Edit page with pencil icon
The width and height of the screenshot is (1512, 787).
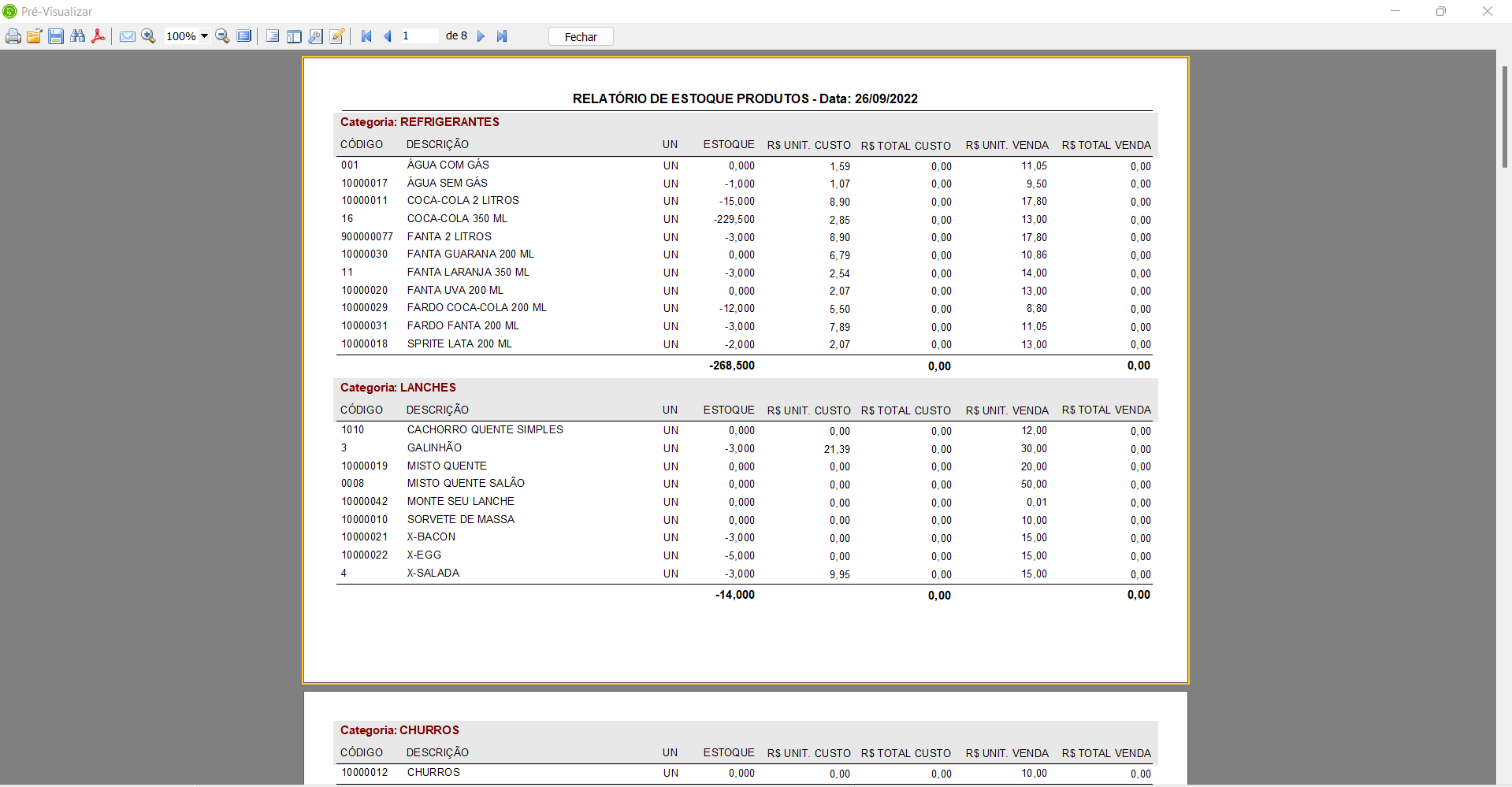tap(336, 36)
